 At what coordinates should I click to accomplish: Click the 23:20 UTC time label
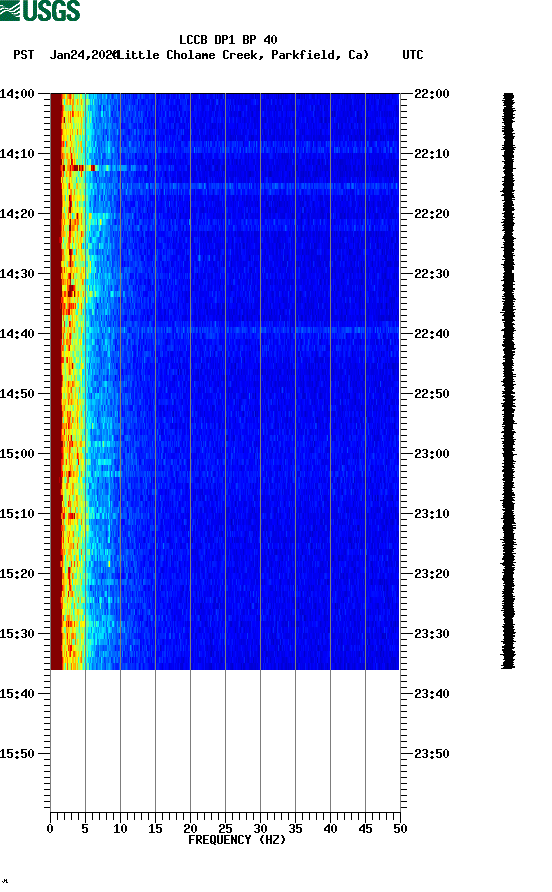[432, 574]
